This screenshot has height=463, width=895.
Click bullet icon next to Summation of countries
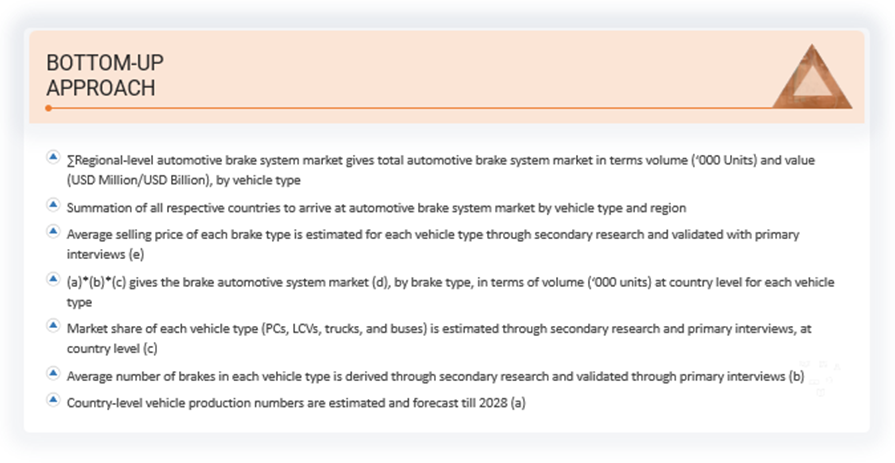coord(52,206)
